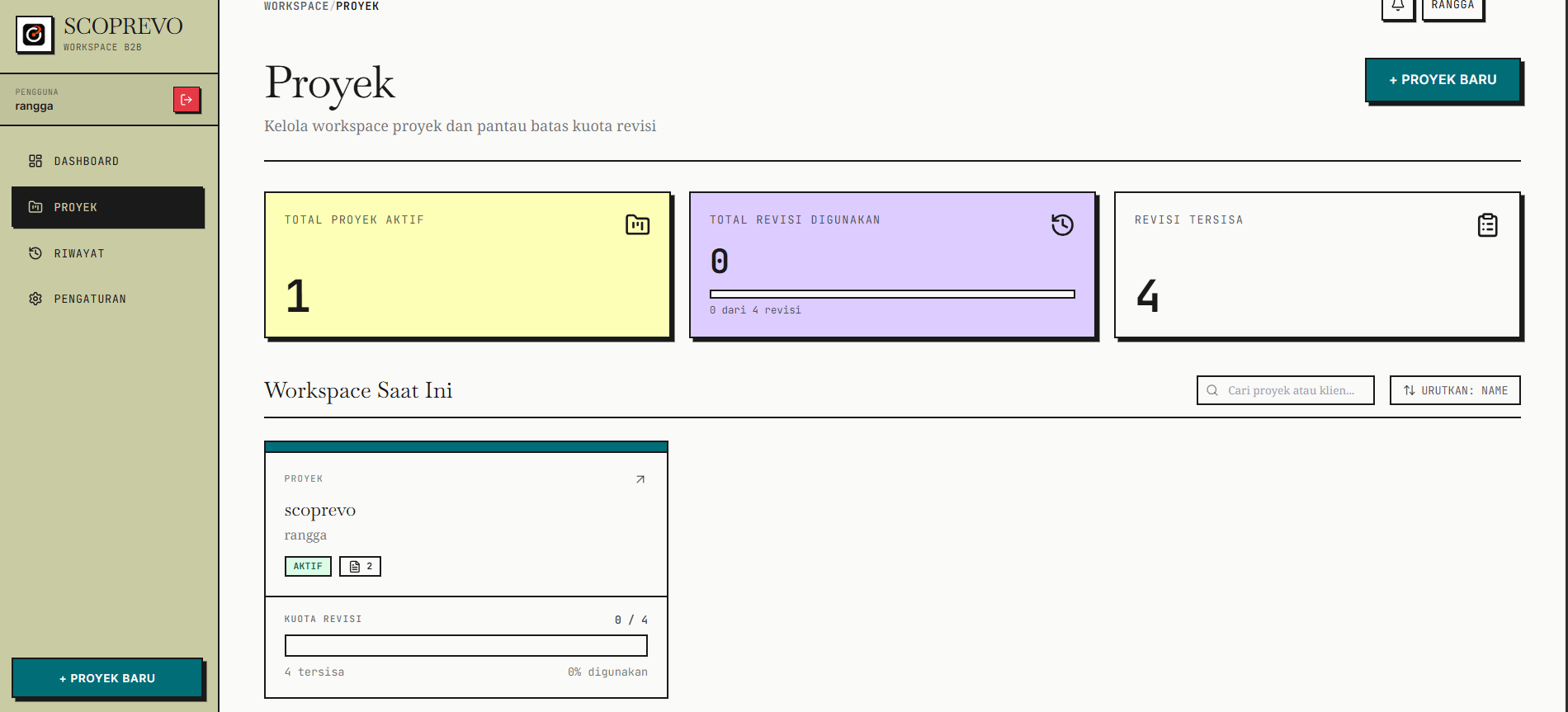1568x712 pixels.
Task: Click the Dashboard grid icon in sidebar
Action: point(35,161)
